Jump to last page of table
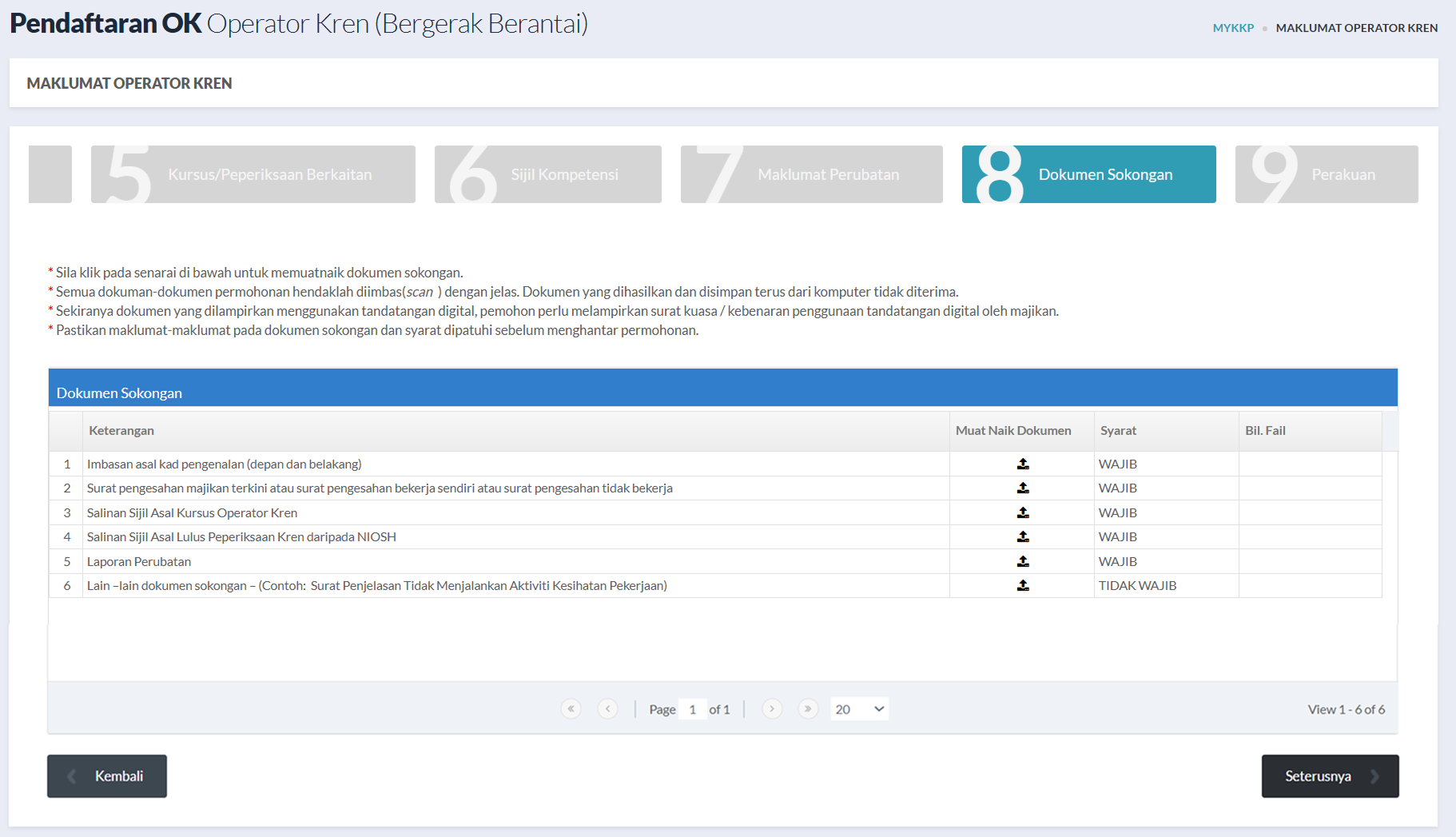 coord(808,709)
